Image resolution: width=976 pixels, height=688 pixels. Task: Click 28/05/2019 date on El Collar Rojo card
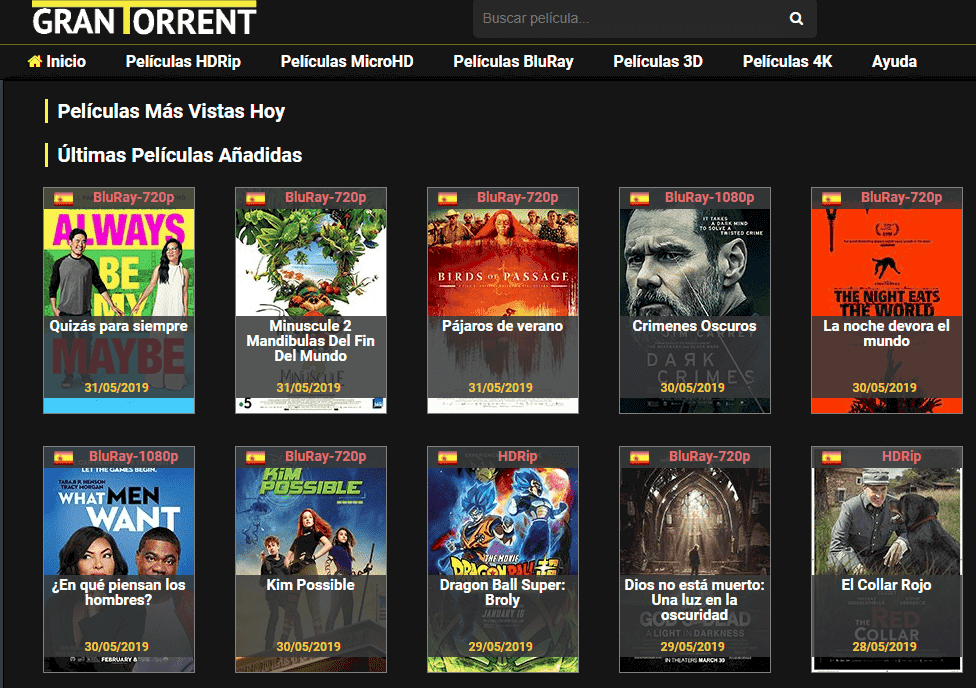click(884, 646)
